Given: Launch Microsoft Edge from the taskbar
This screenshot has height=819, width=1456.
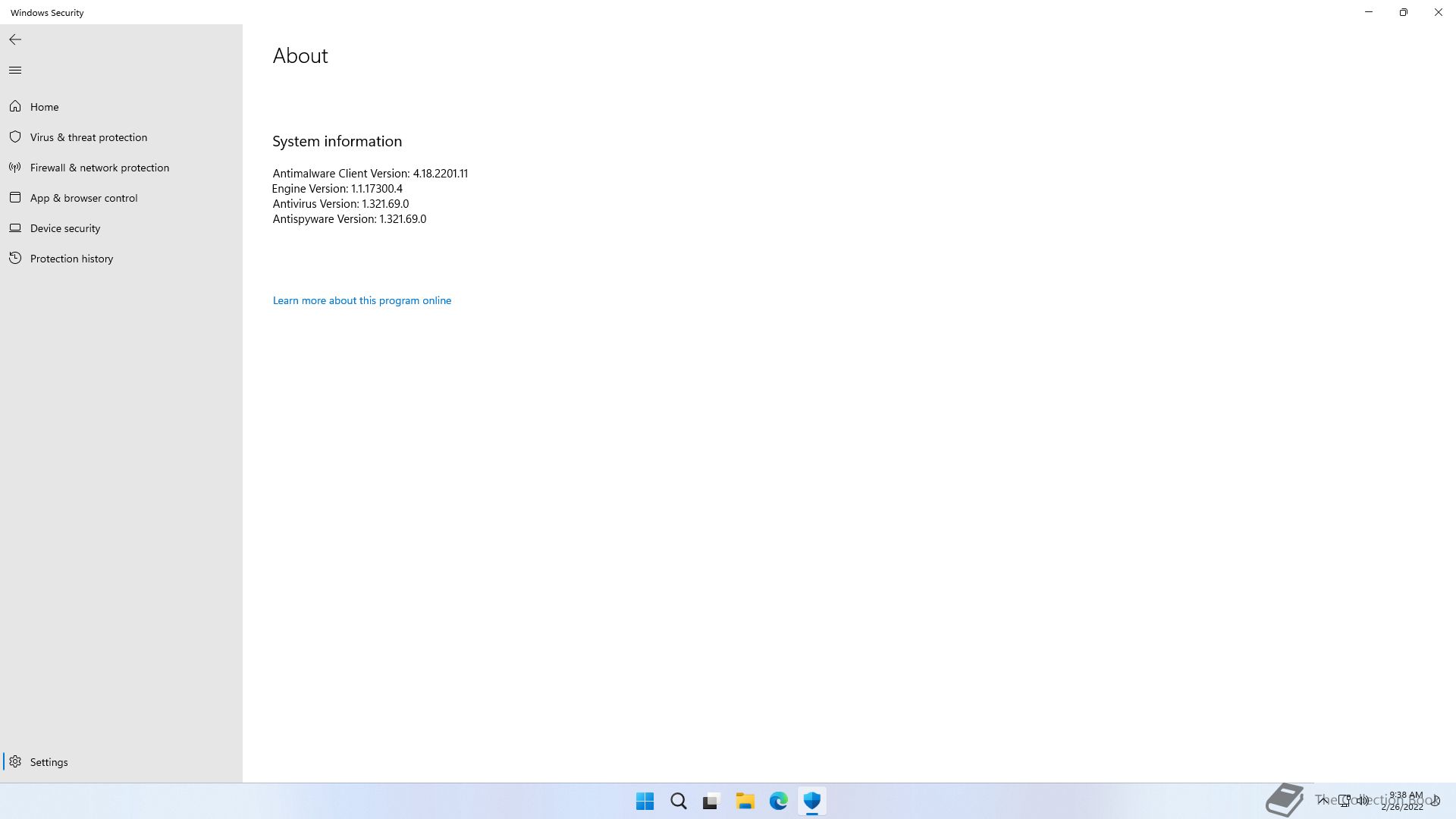Looking at the screenshot, I should pos(779,801).
